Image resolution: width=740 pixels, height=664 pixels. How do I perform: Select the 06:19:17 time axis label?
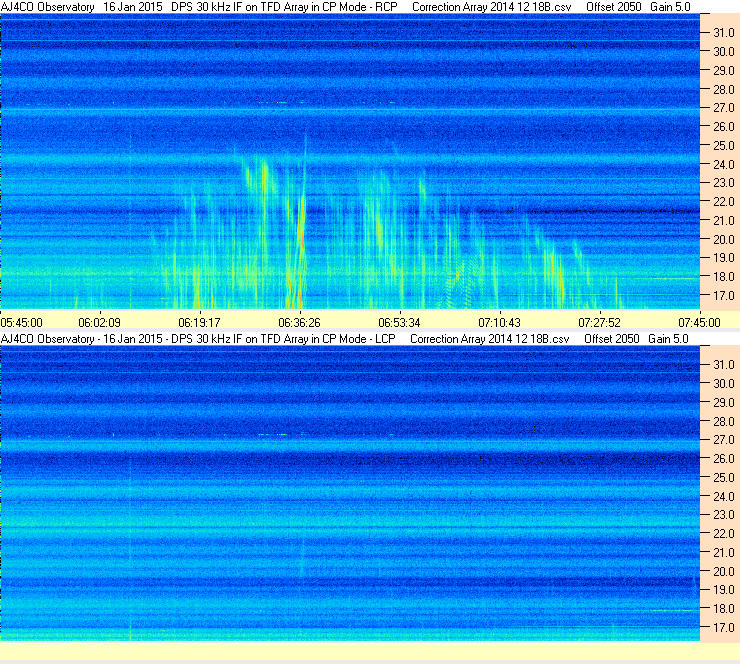(x=199, y=323)
